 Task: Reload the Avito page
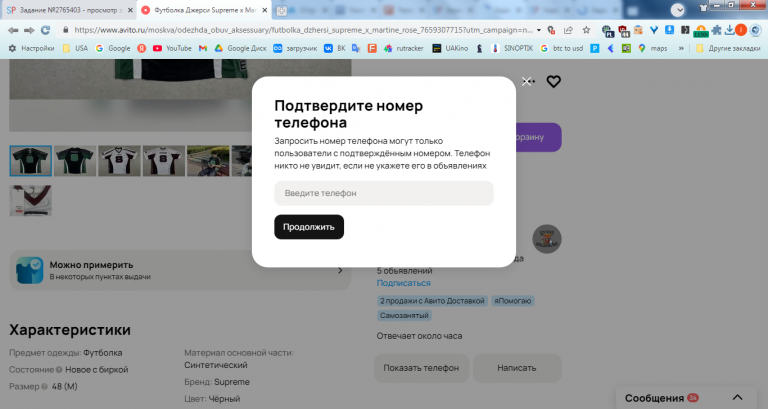pos(46,30)
